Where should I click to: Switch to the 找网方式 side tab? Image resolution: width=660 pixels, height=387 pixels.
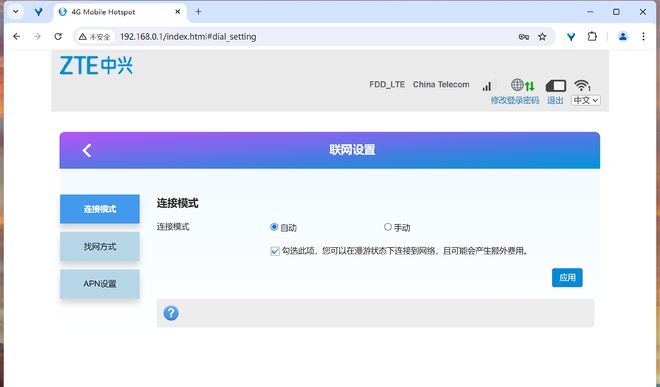(100, 246)
